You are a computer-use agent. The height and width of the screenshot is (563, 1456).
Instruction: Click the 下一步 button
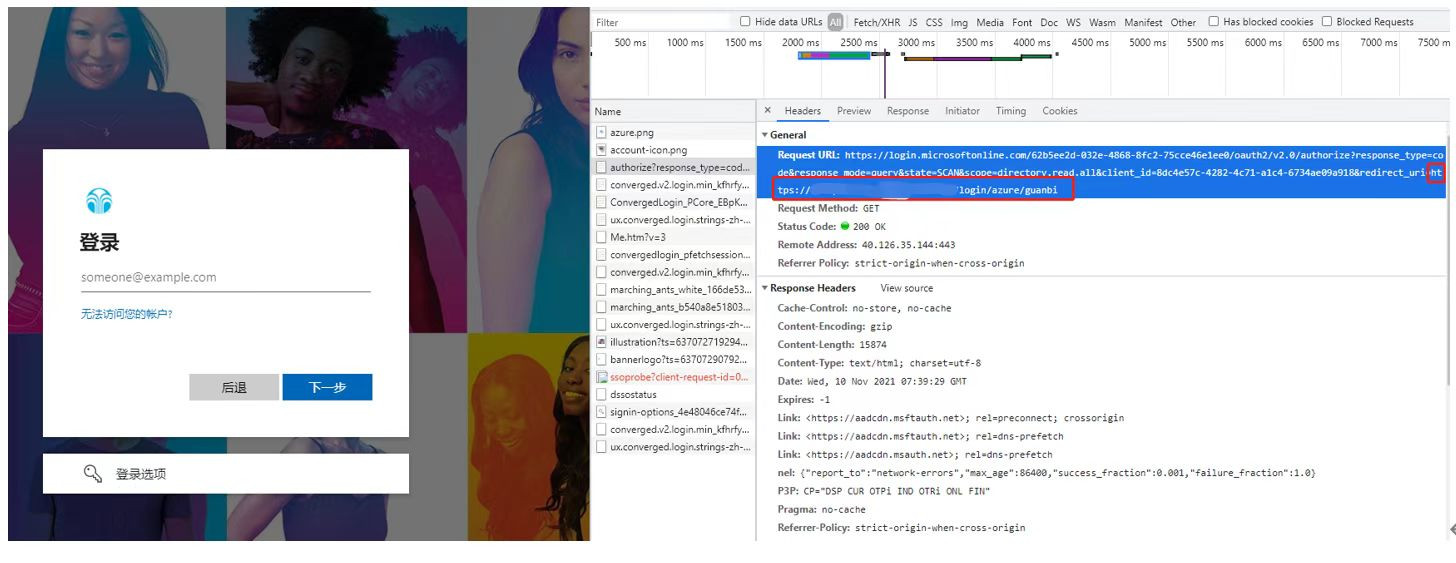(x=327, y=387)
